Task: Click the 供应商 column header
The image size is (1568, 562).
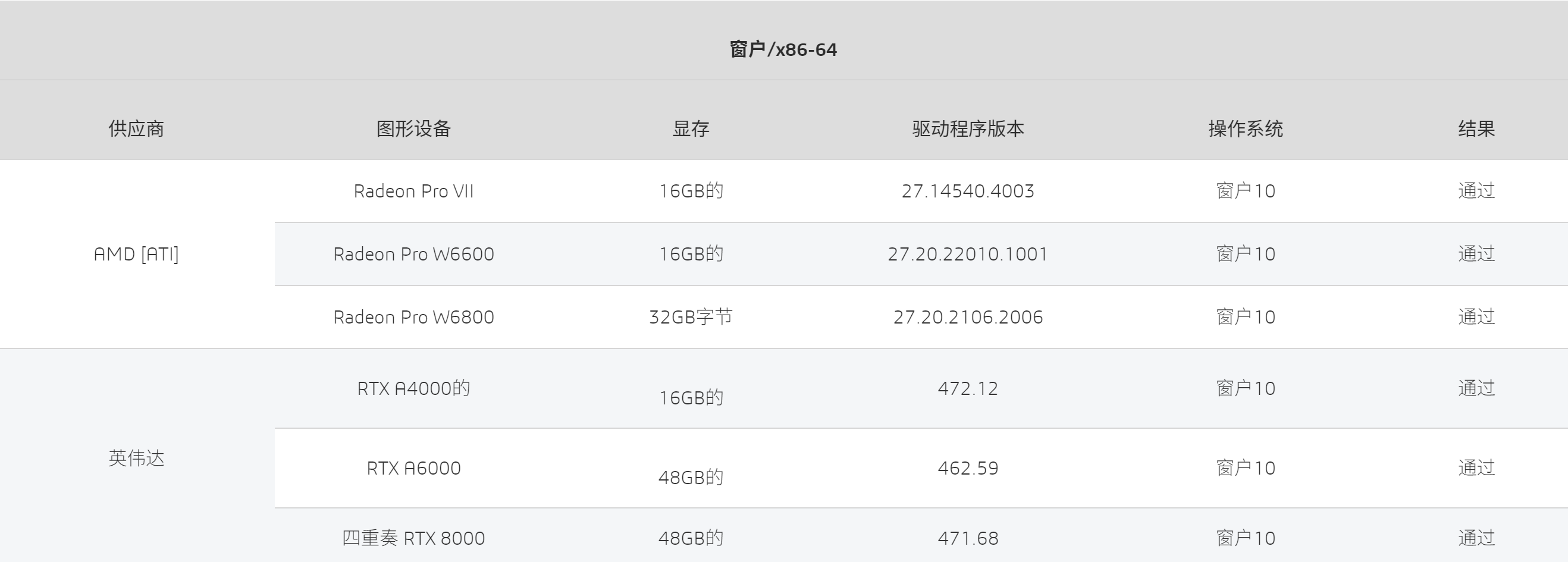Action: pyautogui.click(x=136, y=128)
